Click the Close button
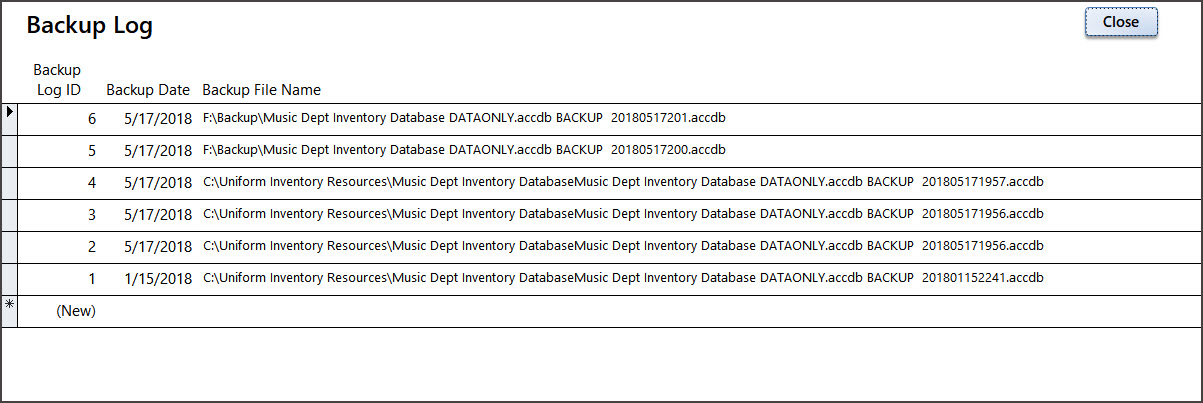 tap(1121, 22)
